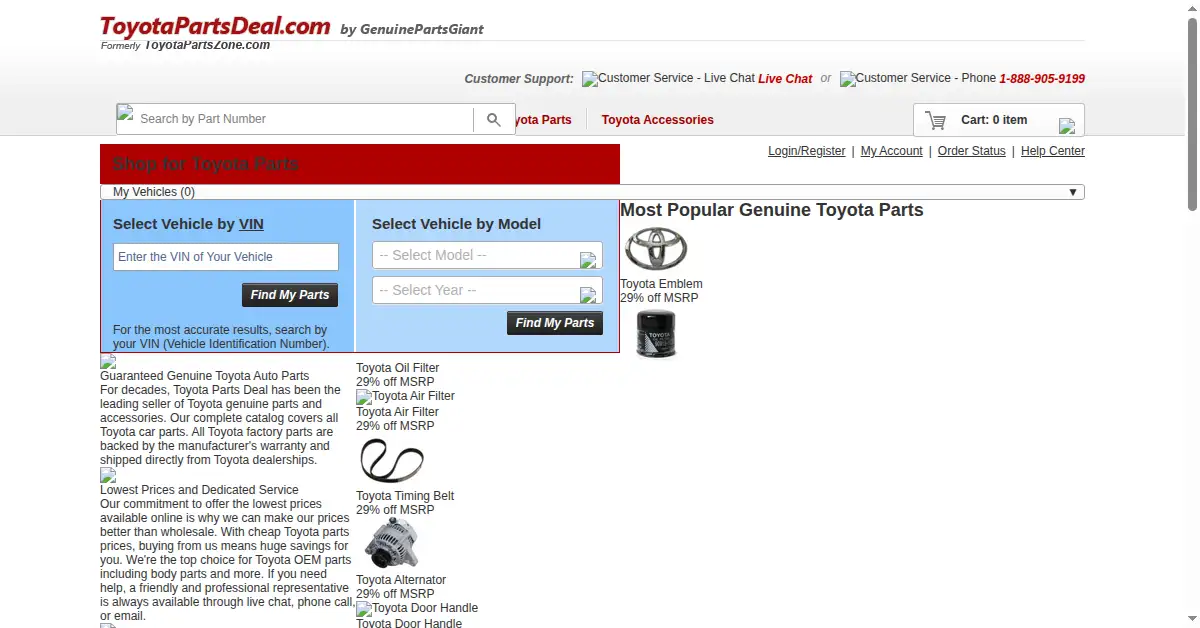Open the Toyota Accessories menu
1200x628 pixels.
tap(658, 120)
